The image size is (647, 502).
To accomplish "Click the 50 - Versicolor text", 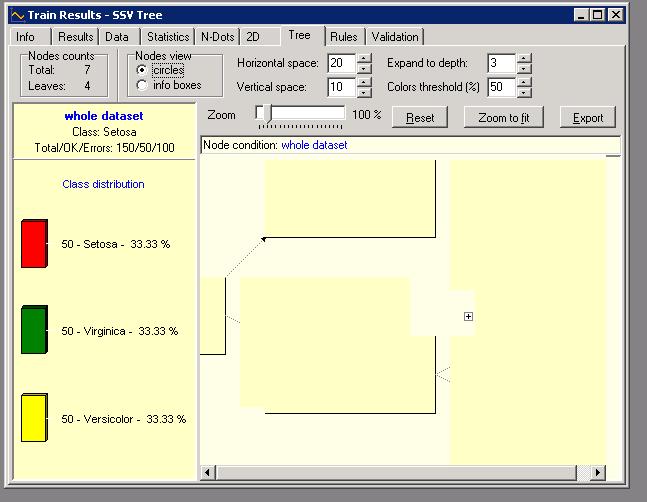I will 123,419.
